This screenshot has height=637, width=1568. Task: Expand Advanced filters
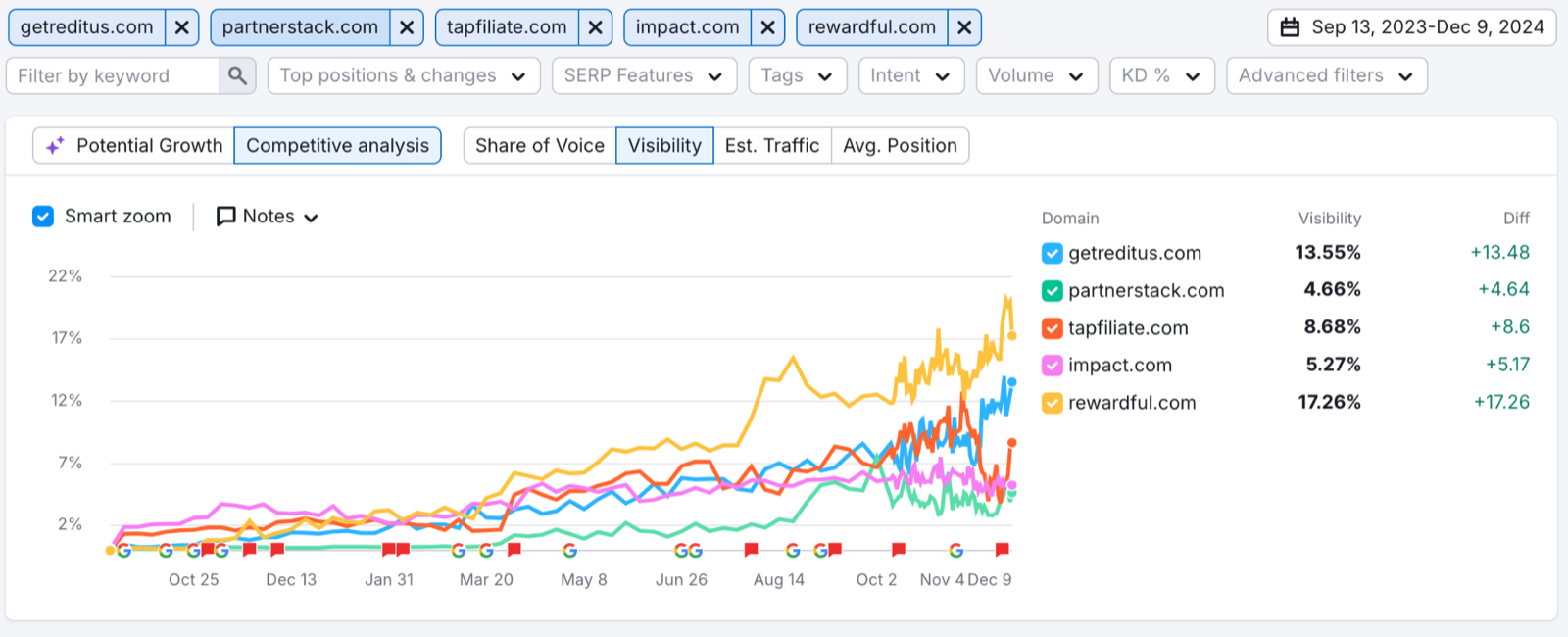tap(1326, 75)
